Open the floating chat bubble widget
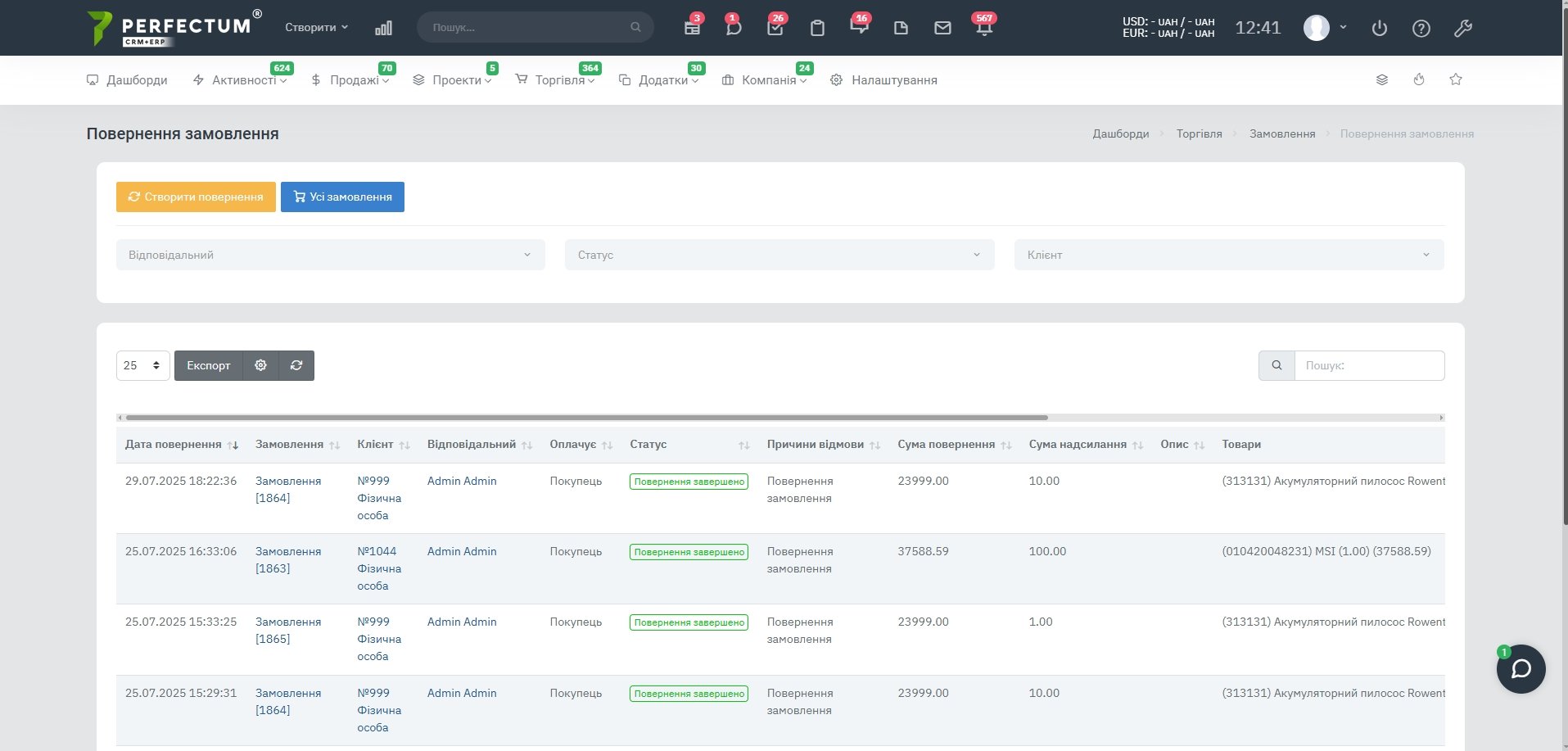This screenshot has height=751, width=1568. (1521, 669)
